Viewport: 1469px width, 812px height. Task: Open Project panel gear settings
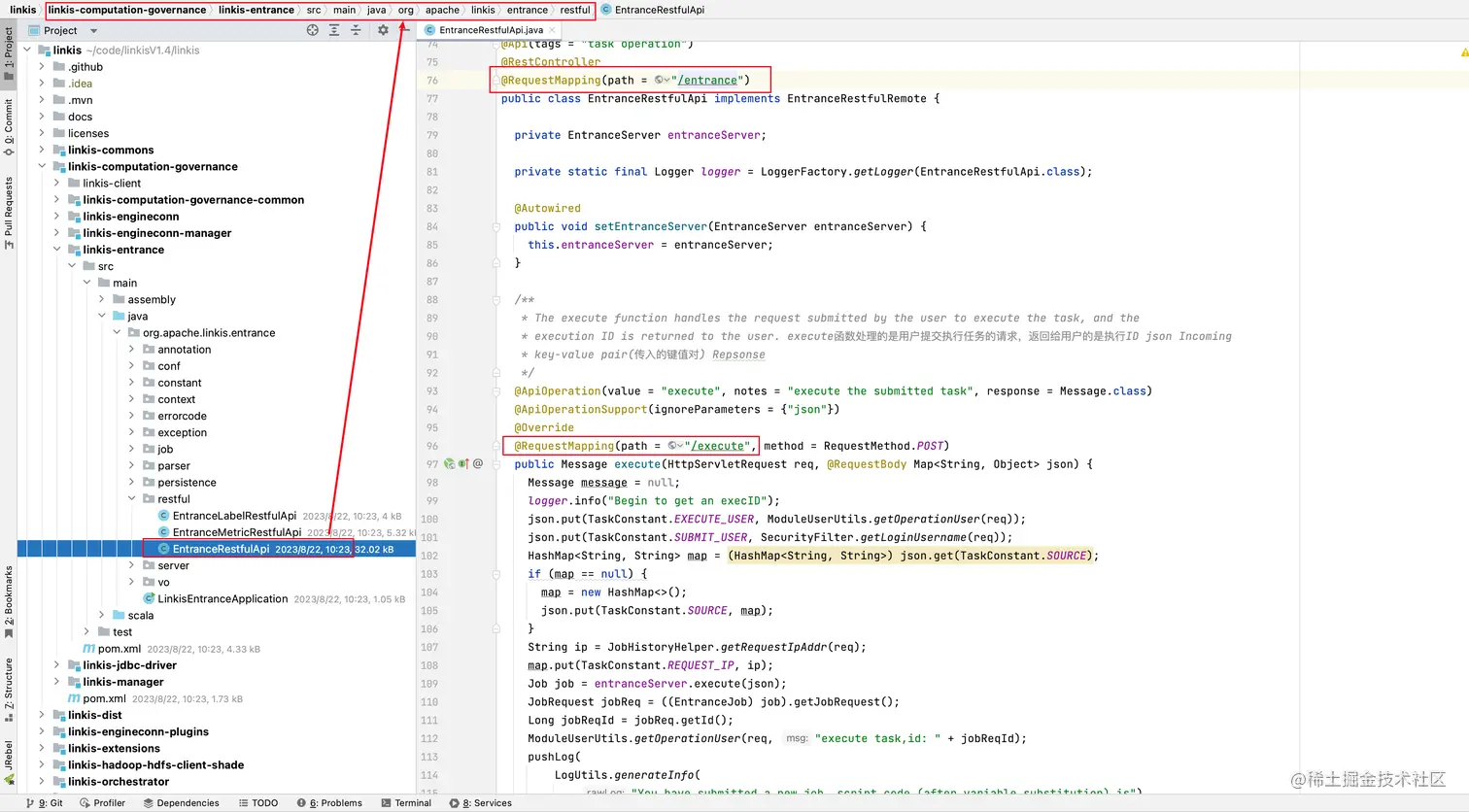[383, 30]
